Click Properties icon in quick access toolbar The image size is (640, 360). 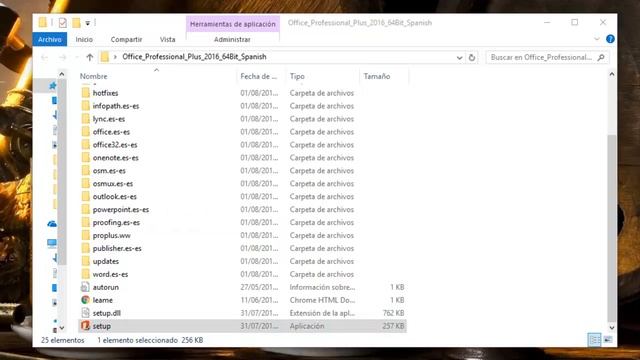62,23
